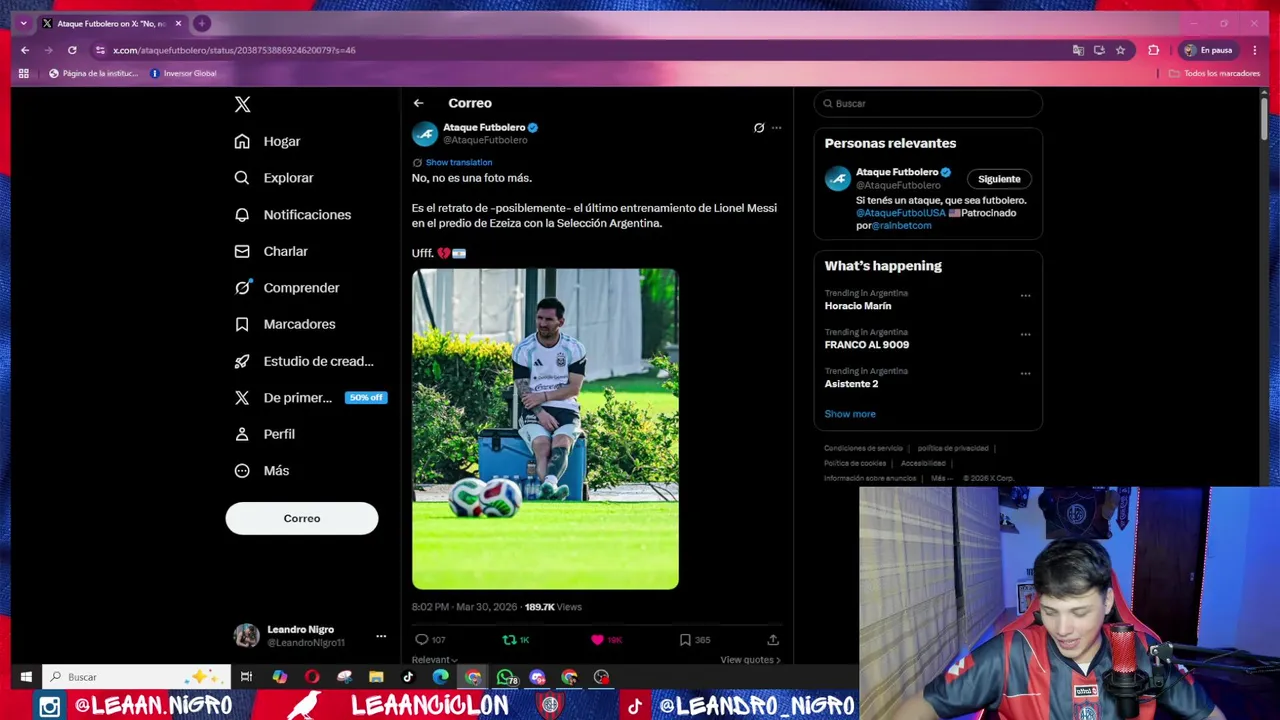1280x720 pixels.
Task: Open the Messi training photo
Action: pos(545,429)
